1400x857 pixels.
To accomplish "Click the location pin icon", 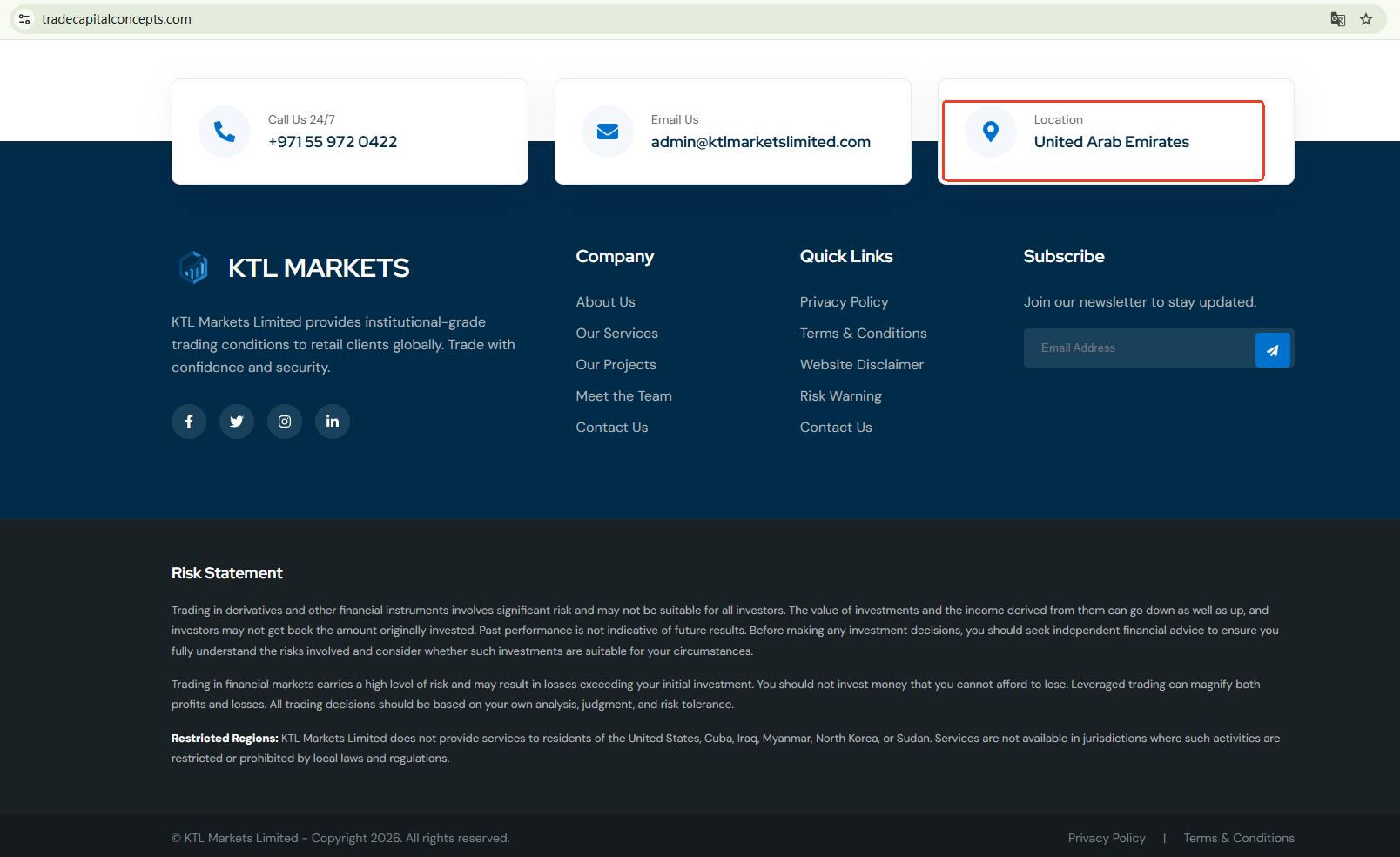I will click(991, 132).
